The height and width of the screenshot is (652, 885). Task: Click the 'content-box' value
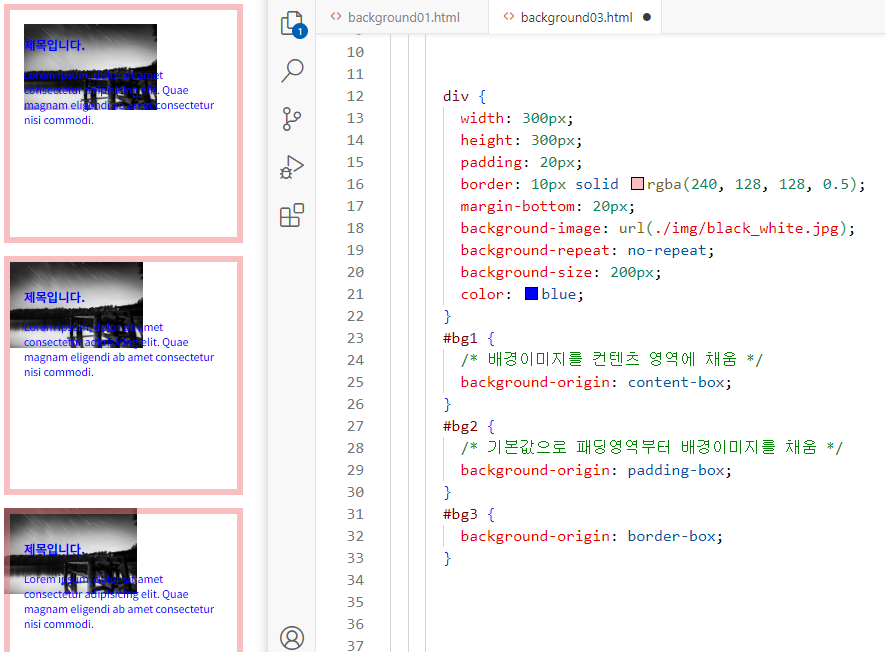676,382
